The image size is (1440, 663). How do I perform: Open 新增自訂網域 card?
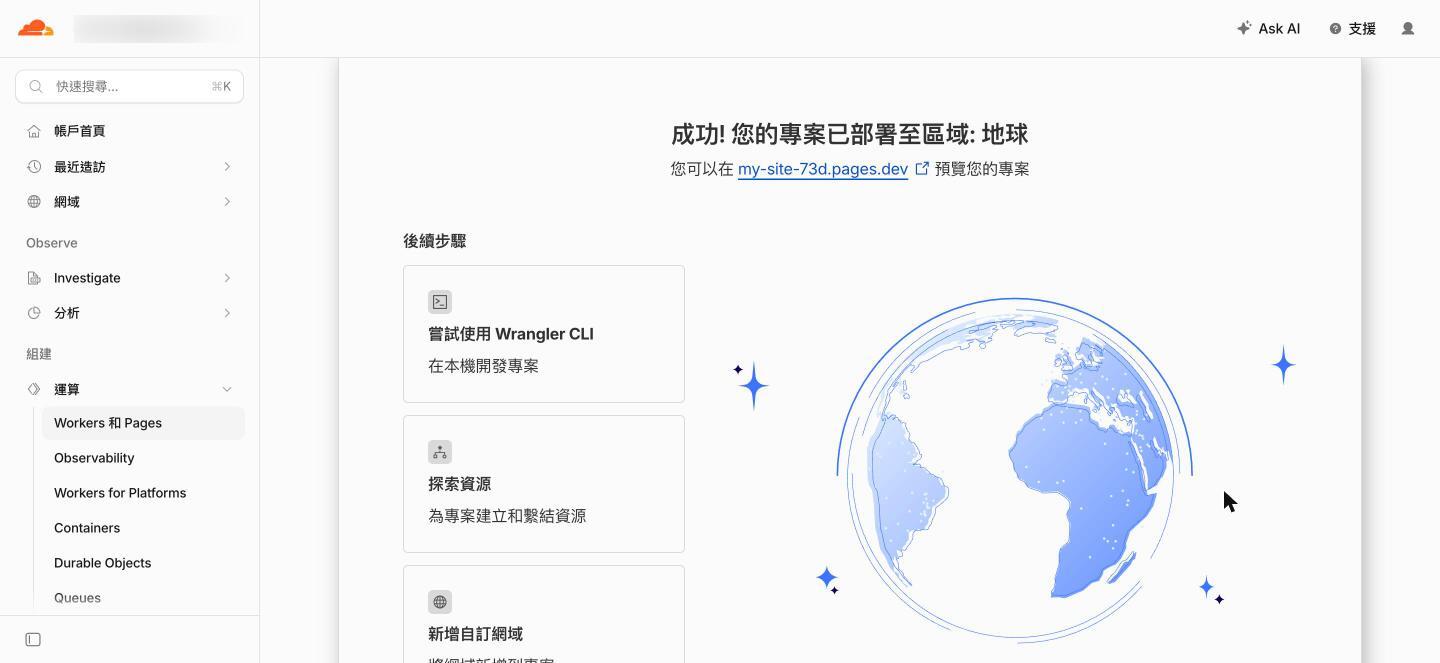[x=544, y=614]
